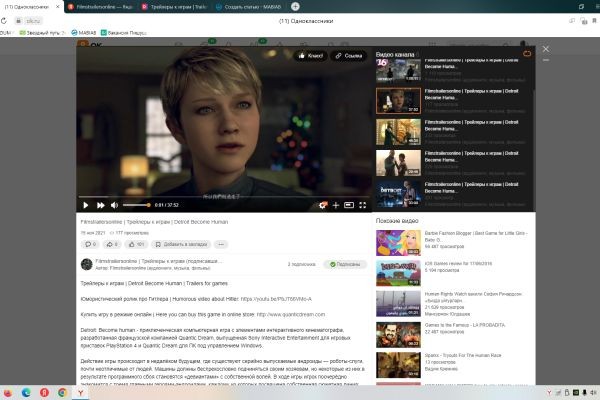Open the Filmstrailersonline channel name link
This screenshot has width=600, height=400.
(158, 261)
